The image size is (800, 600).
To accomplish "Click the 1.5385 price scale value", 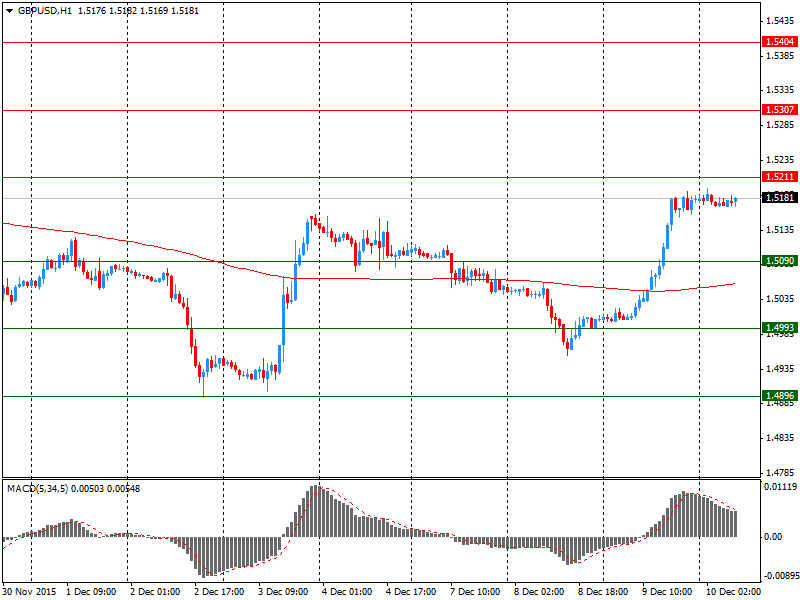I will [x=780, y=55].
